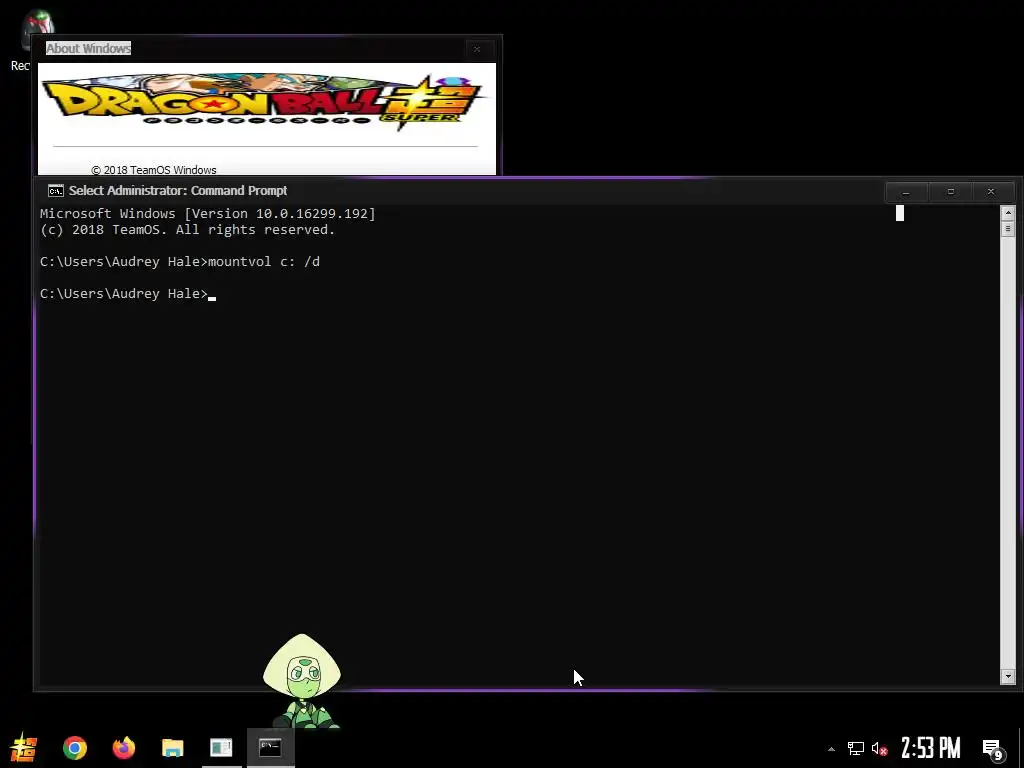Click the 'About Windows' title bar text

(x=88, y=48)
